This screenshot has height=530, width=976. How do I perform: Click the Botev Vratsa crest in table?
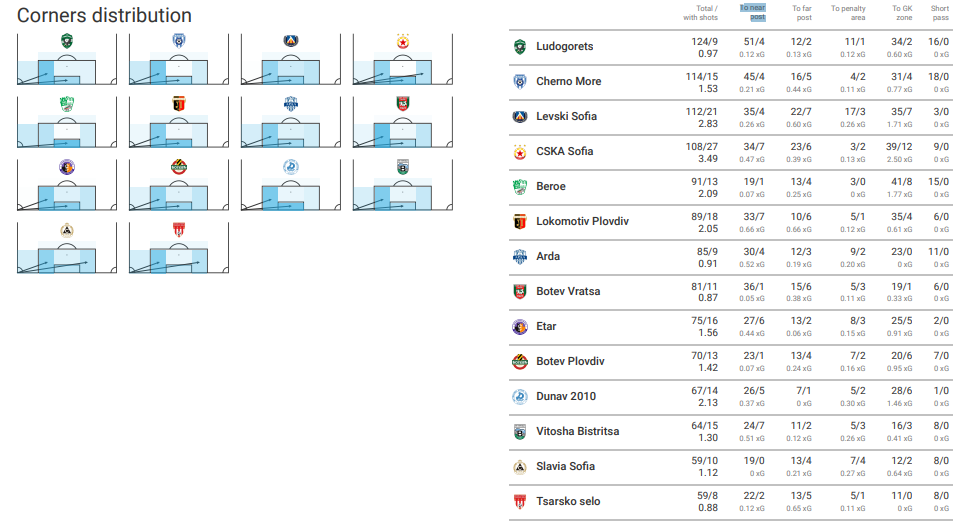coord(520,291)
